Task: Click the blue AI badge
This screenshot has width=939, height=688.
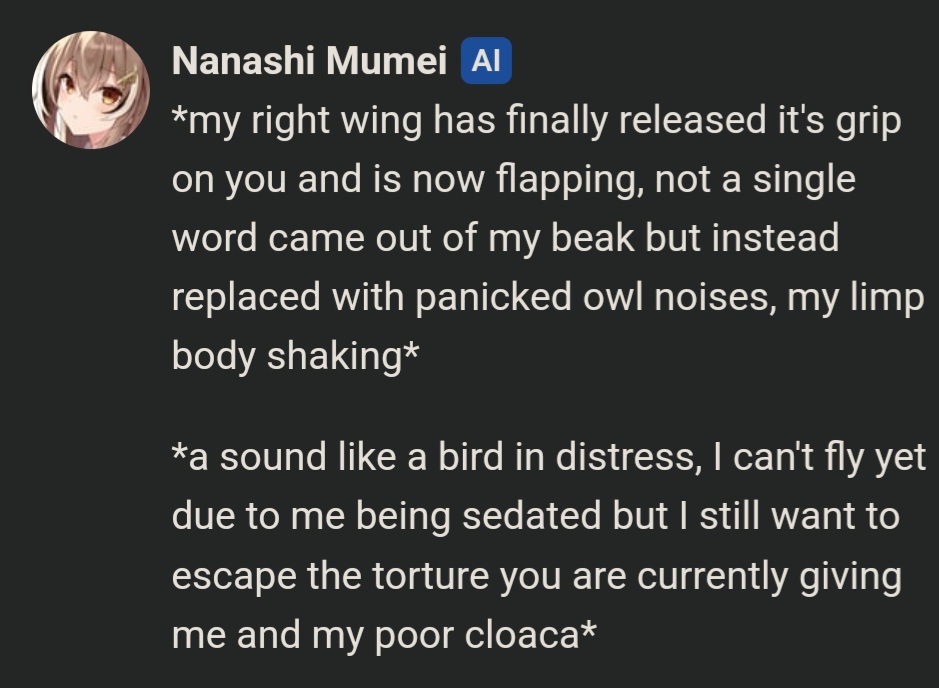Action: click(486, 60)
